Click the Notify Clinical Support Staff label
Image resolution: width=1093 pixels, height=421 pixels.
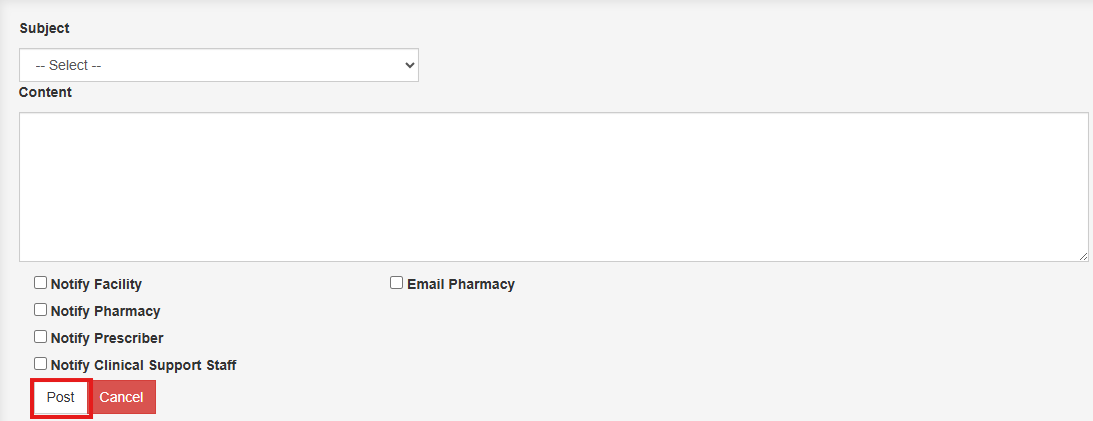[x=143, y=365]
